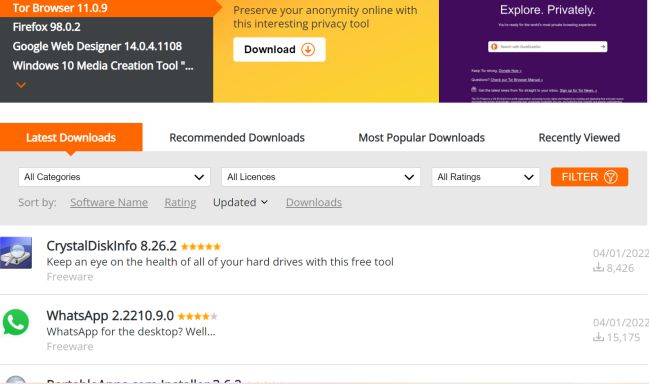The height and width of the screenshot is (384, 649).
Task: Click Freeware label under WhatsApp
Action: 70,346
